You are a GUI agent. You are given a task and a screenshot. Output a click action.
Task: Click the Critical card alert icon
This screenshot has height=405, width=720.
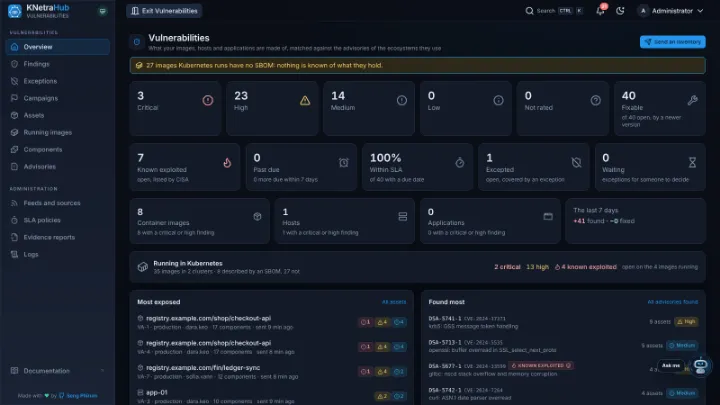[x=208, y=100]
